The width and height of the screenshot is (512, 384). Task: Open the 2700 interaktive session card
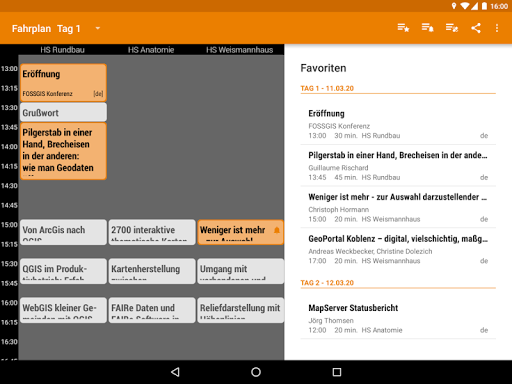(x=152, y=232)
